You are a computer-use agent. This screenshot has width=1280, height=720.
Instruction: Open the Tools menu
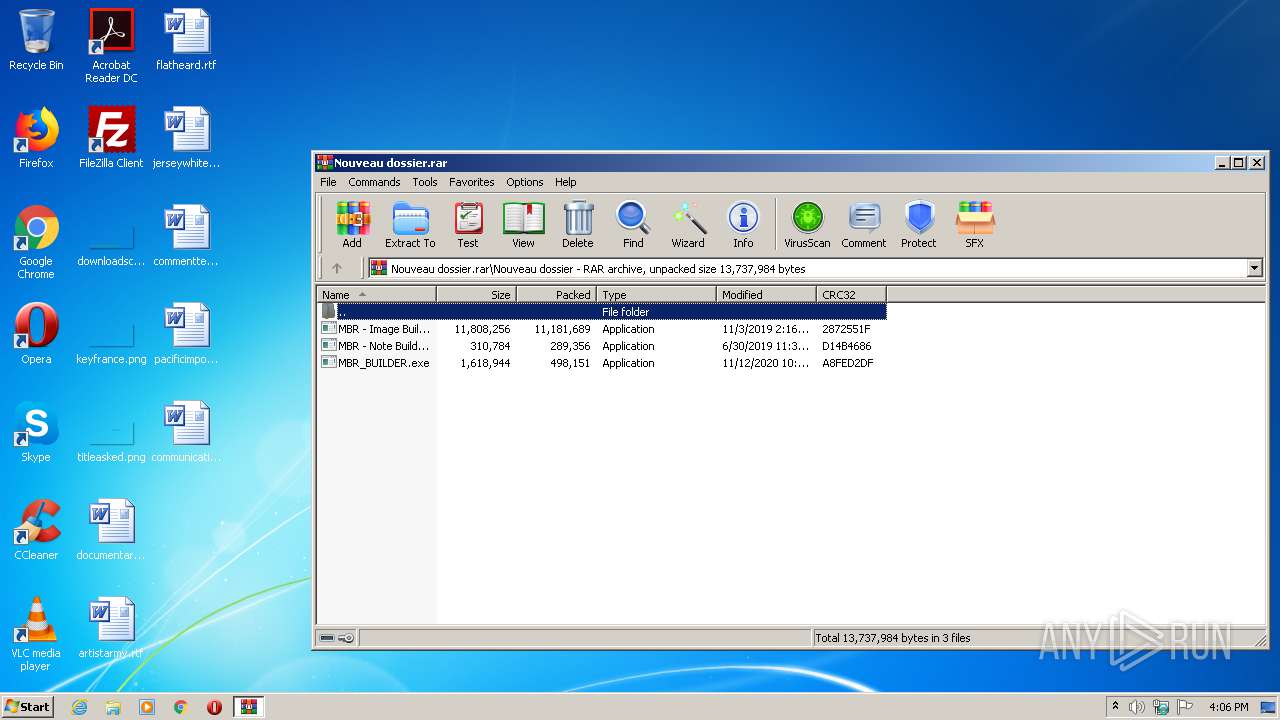coord(425,182)
